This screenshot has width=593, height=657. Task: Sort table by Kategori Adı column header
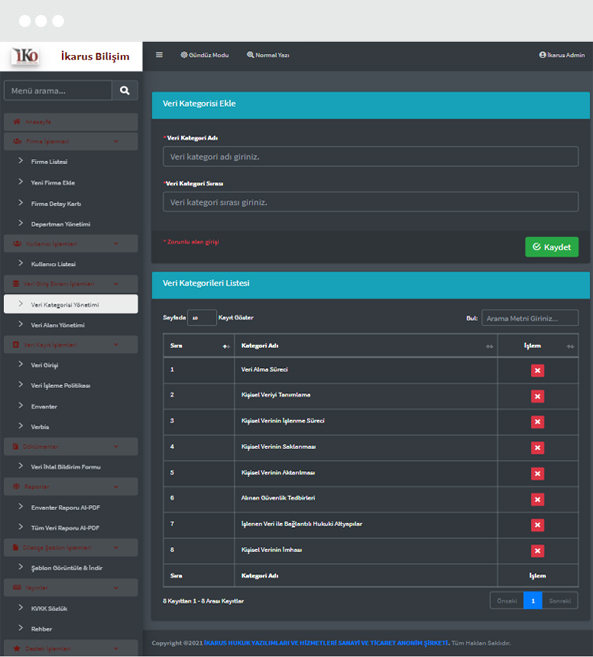(x=366, y=346)
